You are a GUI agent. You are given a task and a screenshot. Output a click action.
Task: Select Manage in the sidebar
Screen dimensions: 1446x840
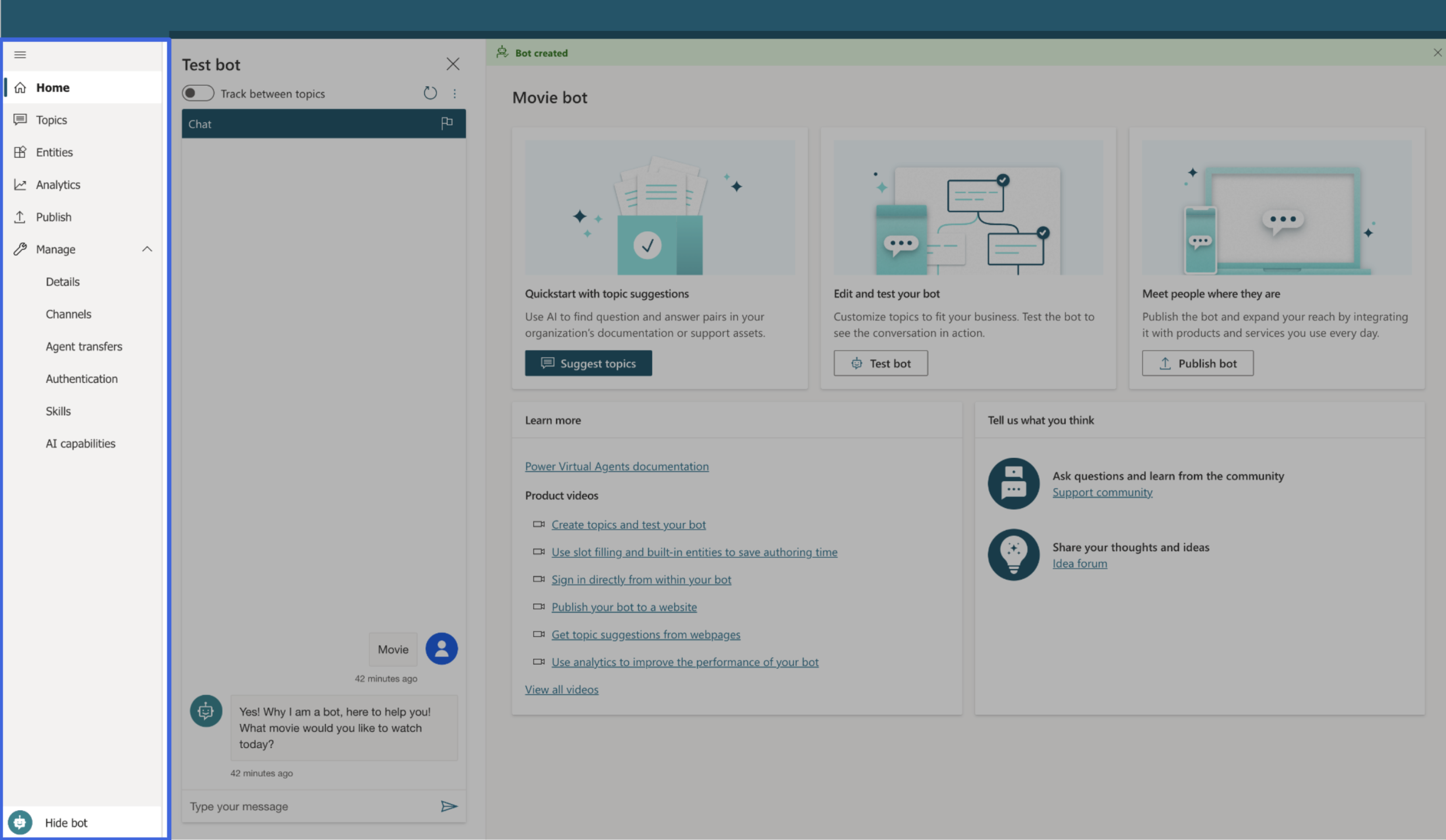tap(83, 249)
